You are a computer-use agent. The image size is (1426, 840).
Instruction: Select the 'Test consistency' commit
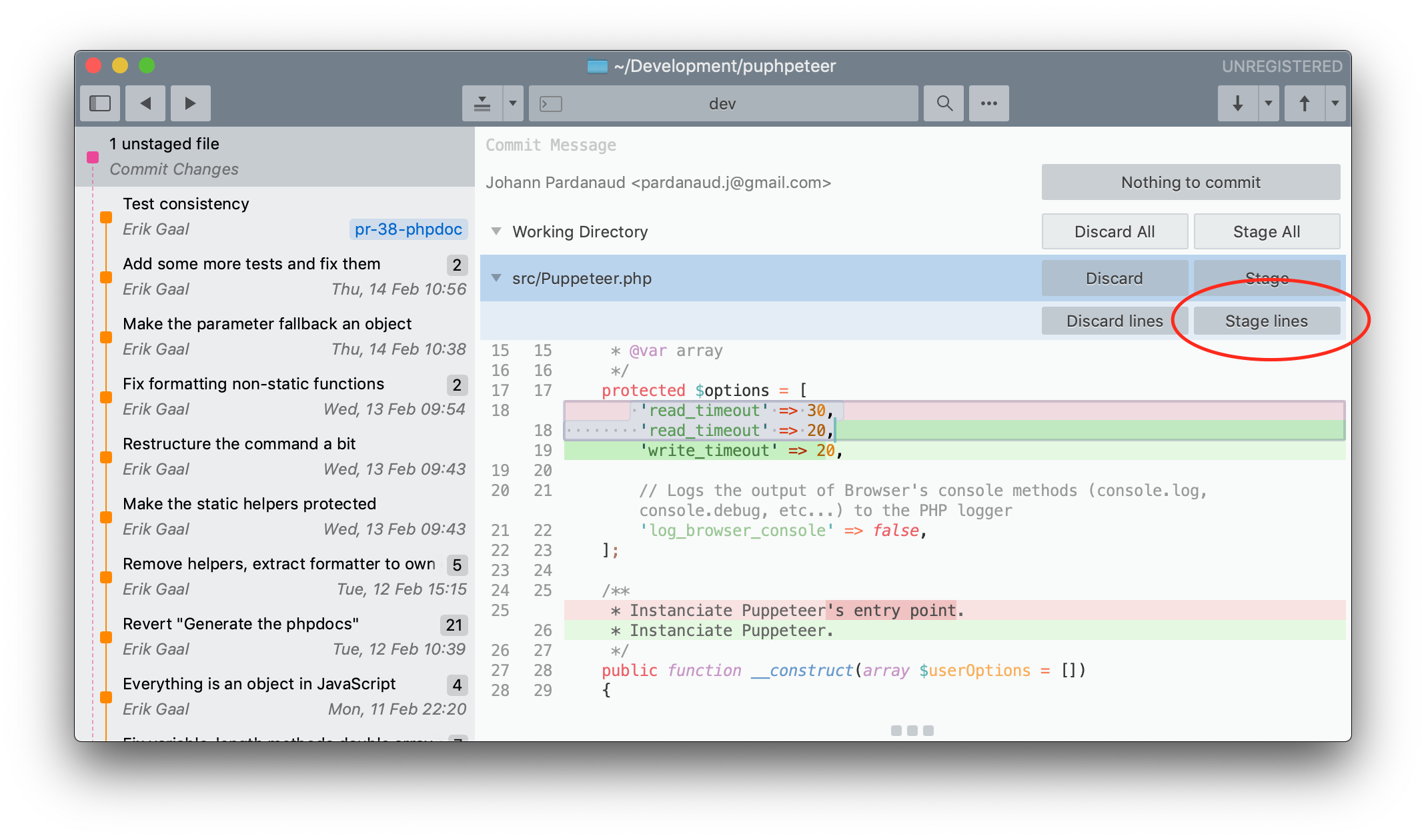[186, 204]
